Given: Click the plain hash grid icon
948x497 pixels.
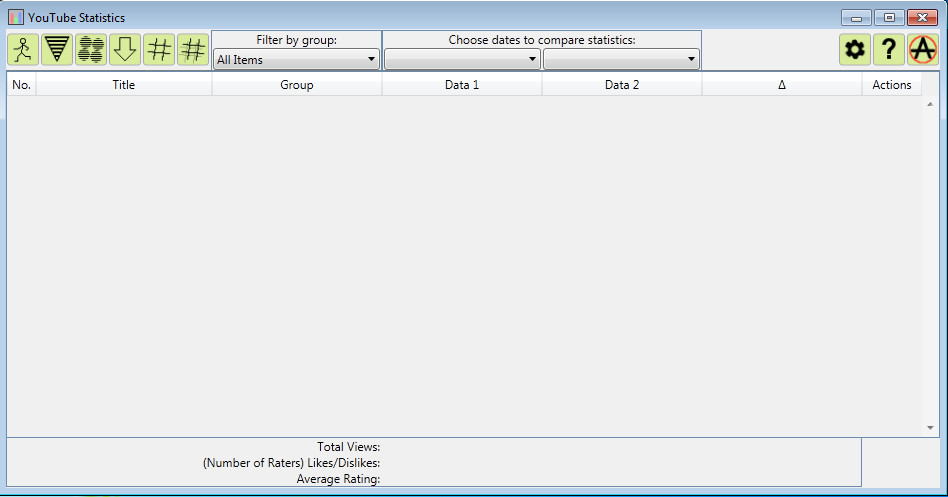Looking at the screenshot, I should click(159, 50).
